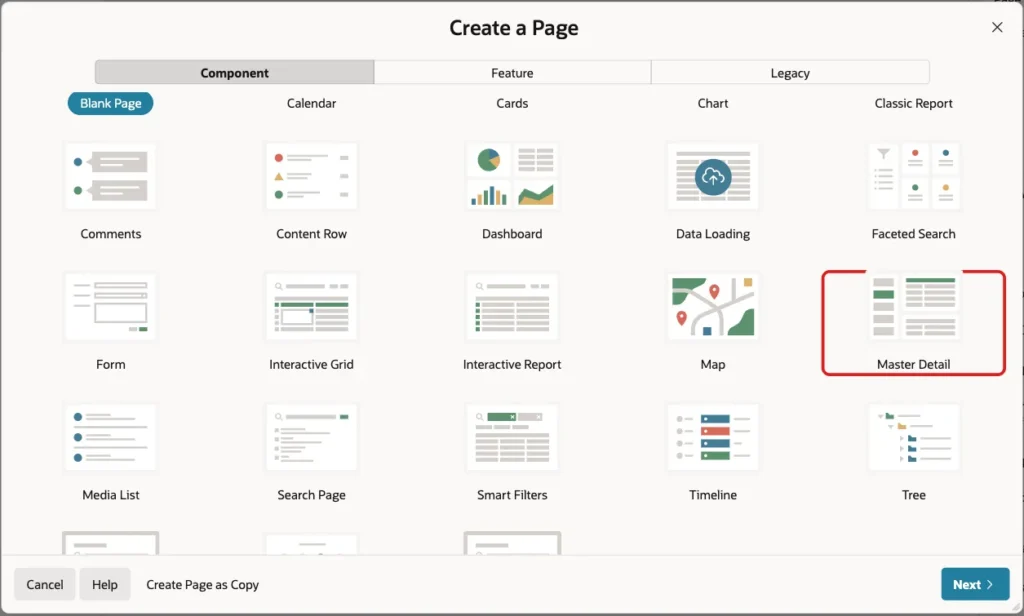Choose the Smart Filters icon

[512, 438]
